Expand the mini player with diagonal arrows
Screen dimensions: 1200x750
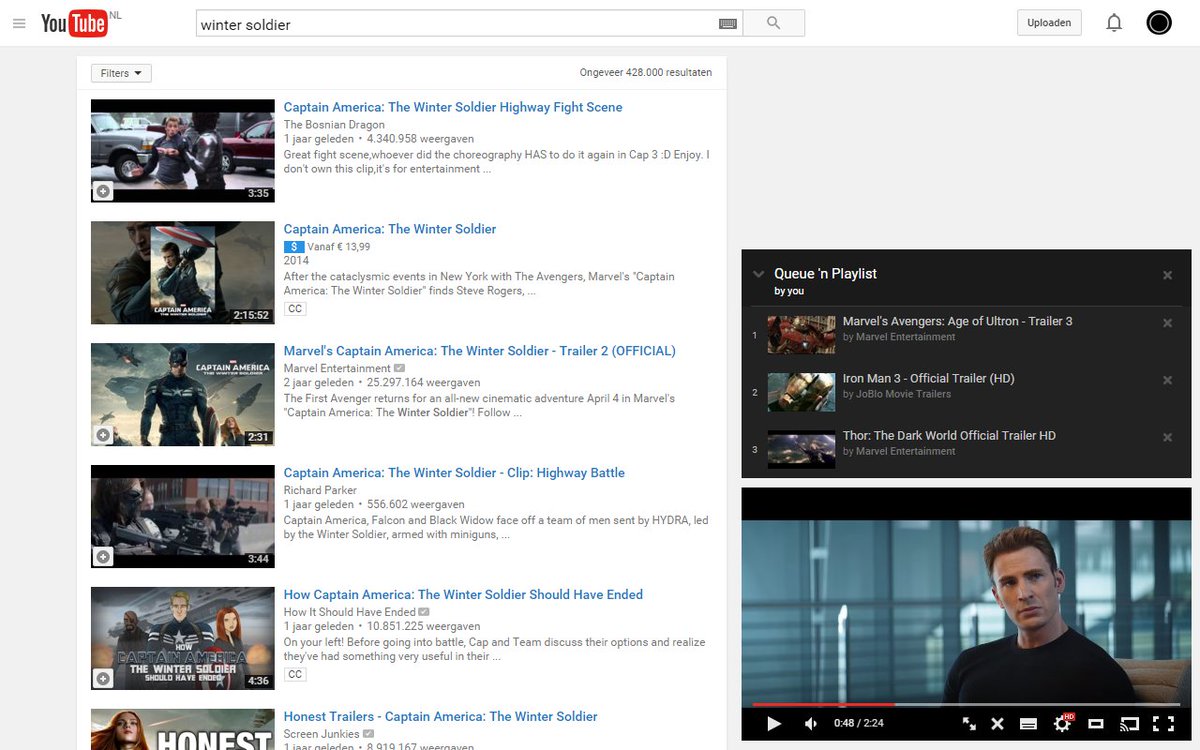click(x=969, y=723)
